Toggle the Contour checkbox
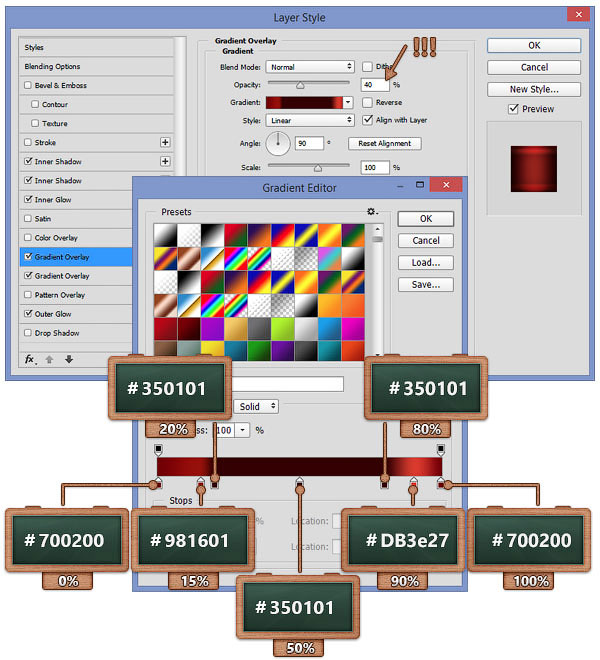 click(35, 104)
